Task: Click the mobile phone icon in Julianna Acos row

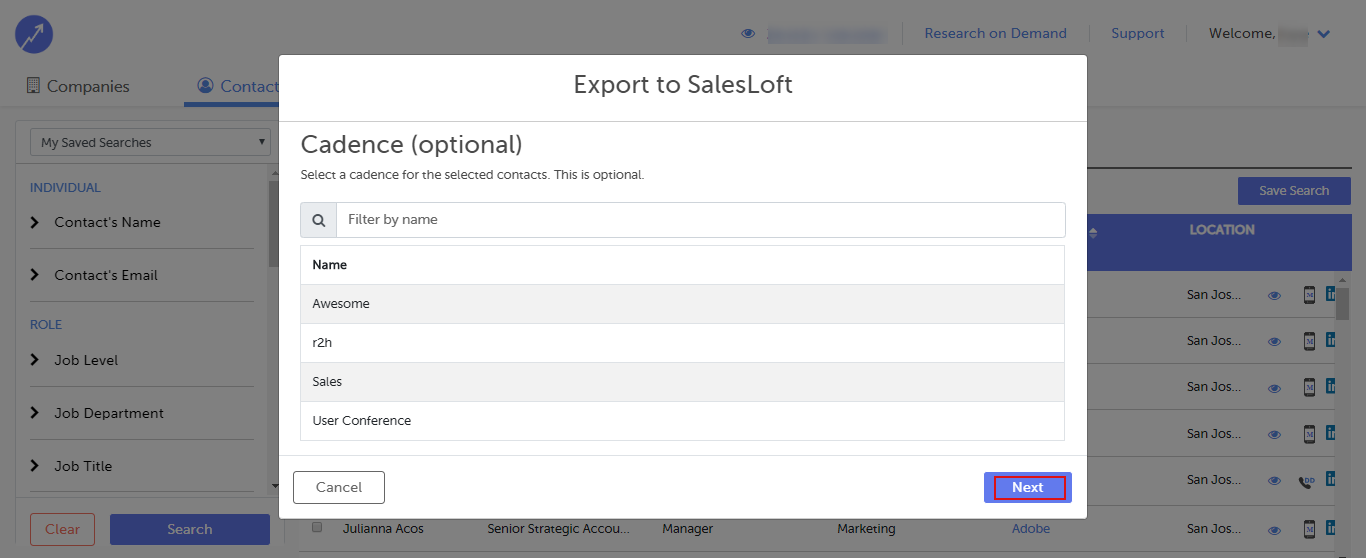Action: pos(1309,528)
